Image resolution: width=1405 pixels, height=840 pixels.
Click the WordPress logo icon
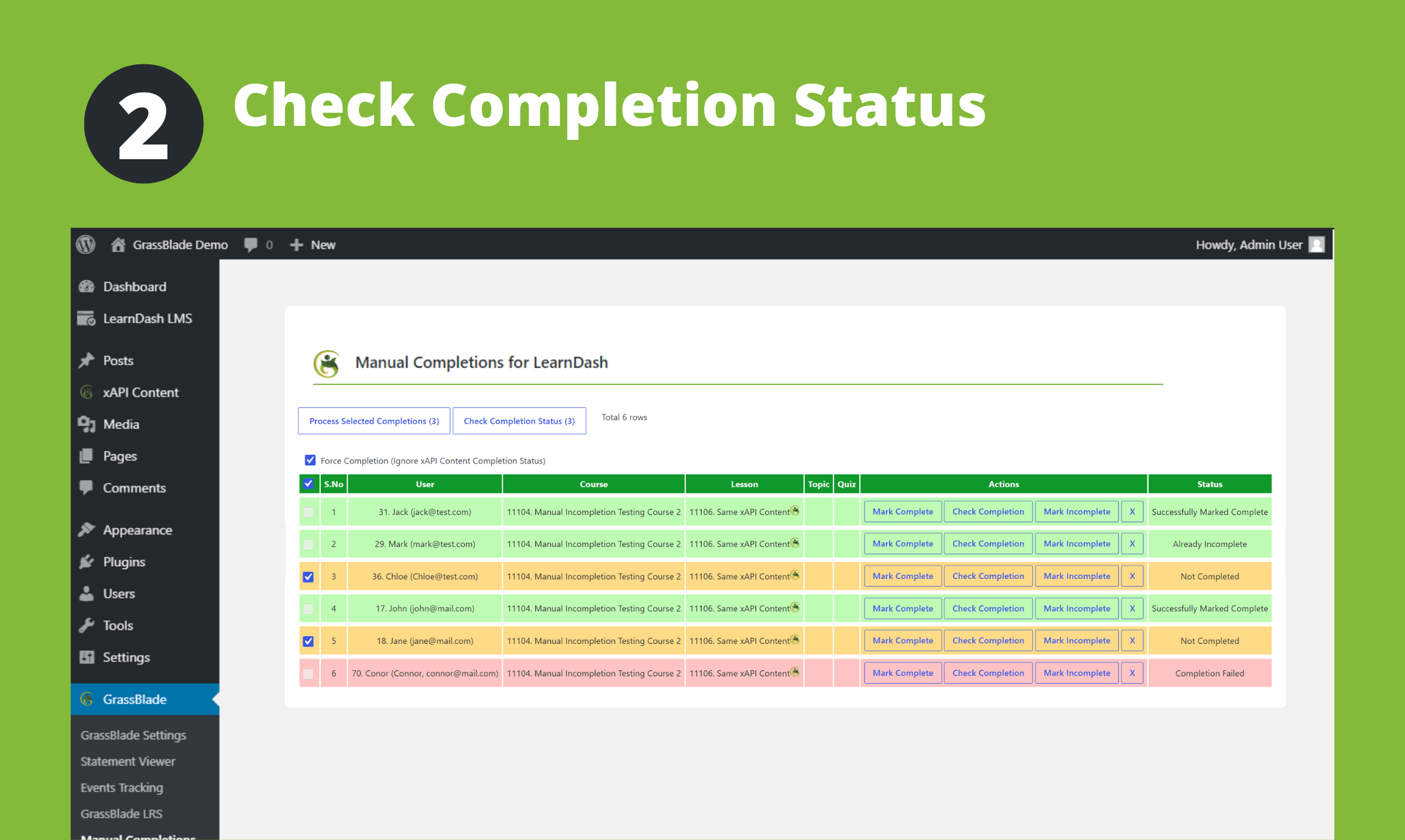(x=85, y=245)
